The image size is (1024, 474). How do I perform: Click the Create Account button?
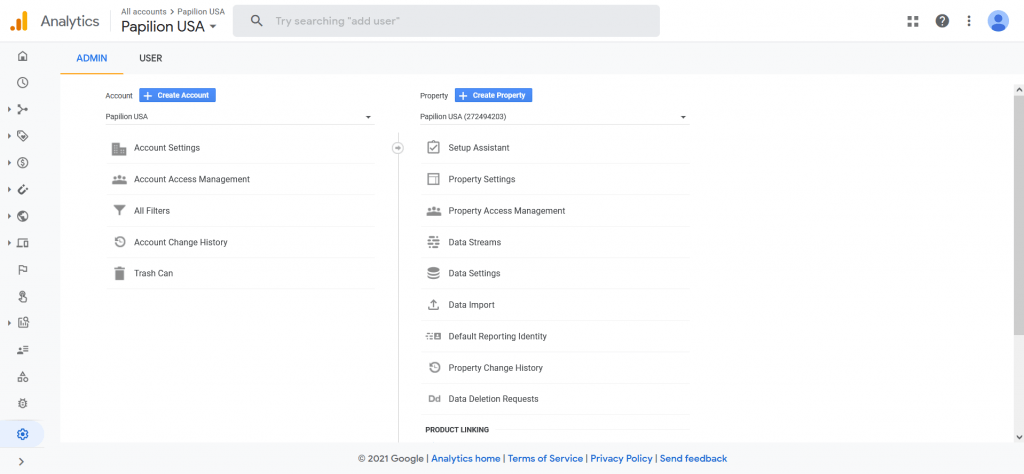pyautogui.click(x=177, y=95)
